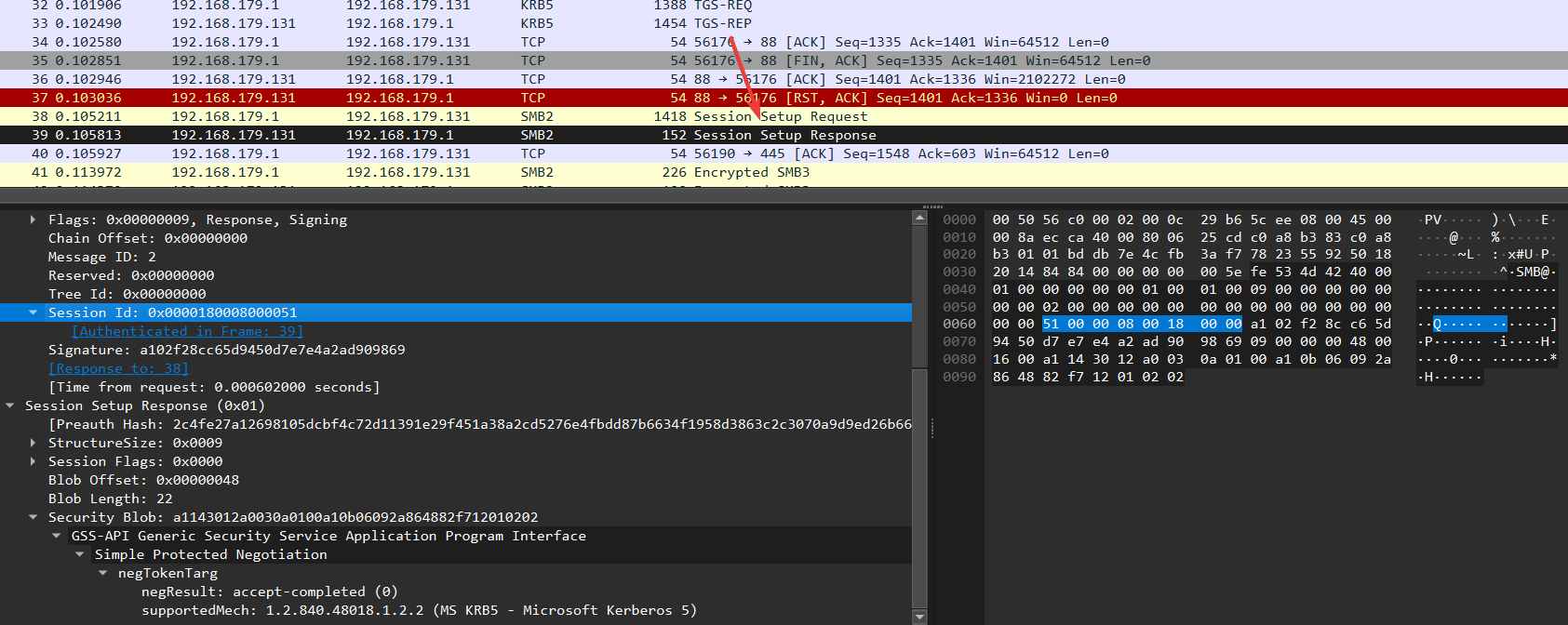Collapse the Simple Protected Negotiation node
The height and width of the screenshot is (625, 1568).
click(x=79, y=554)
